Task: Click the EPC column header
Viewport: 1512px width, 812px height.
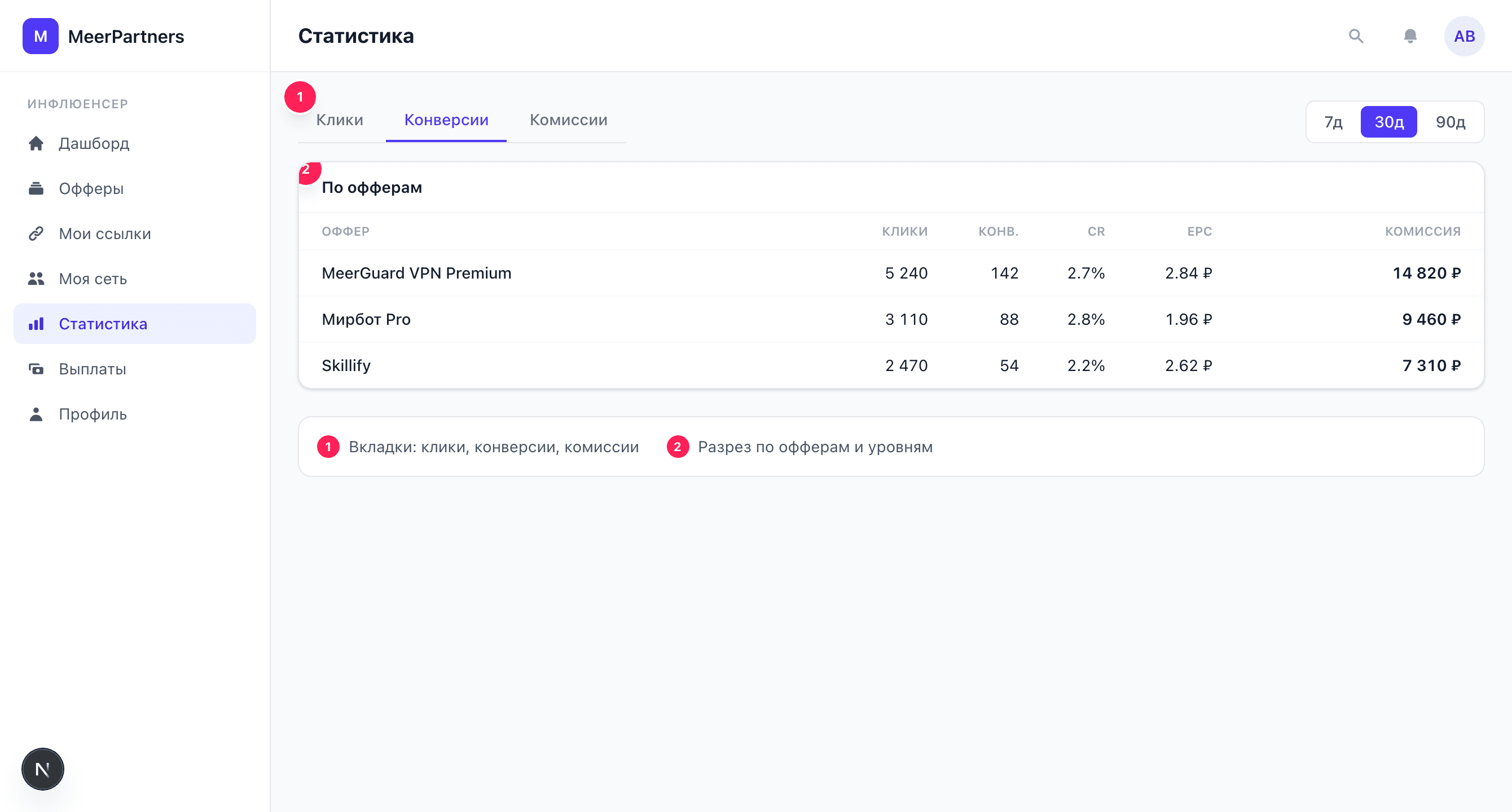Action: click(1199, 231)
